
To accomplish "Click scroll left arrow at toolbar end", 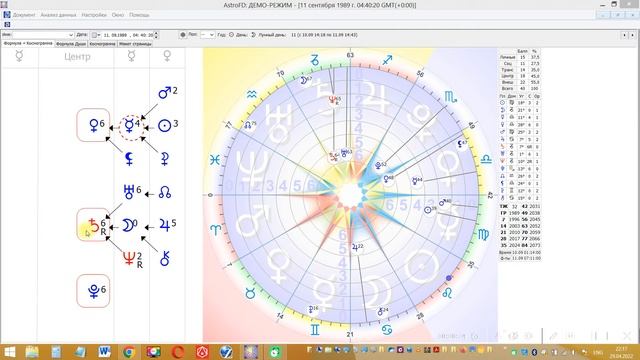I will (x=624, y=35).
